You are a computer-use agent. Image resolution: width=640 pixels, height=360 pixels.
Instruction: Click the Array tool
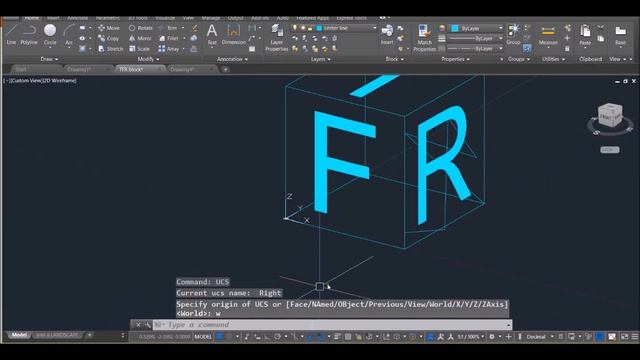[169, 49]
